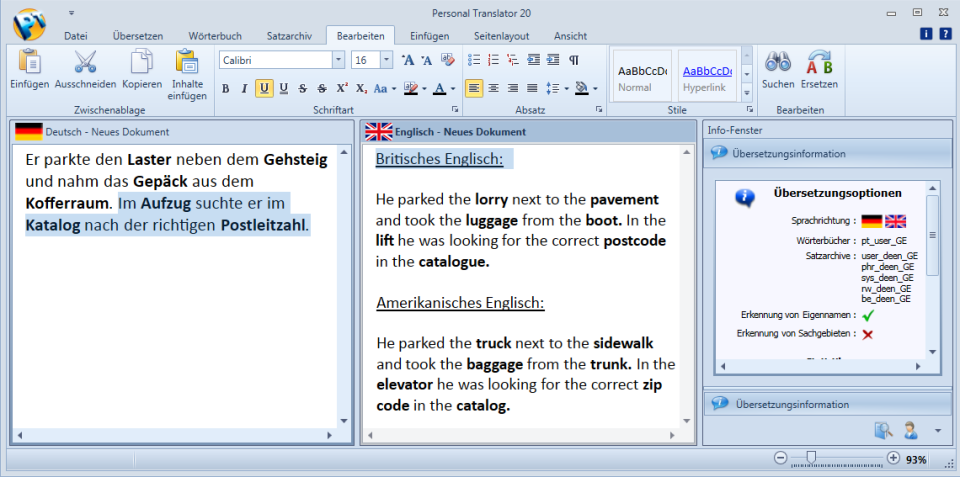The width and height of the screenshot is (960, 477).
Task: Open the shading color dropdown arrow
Action: pos(595,89)
